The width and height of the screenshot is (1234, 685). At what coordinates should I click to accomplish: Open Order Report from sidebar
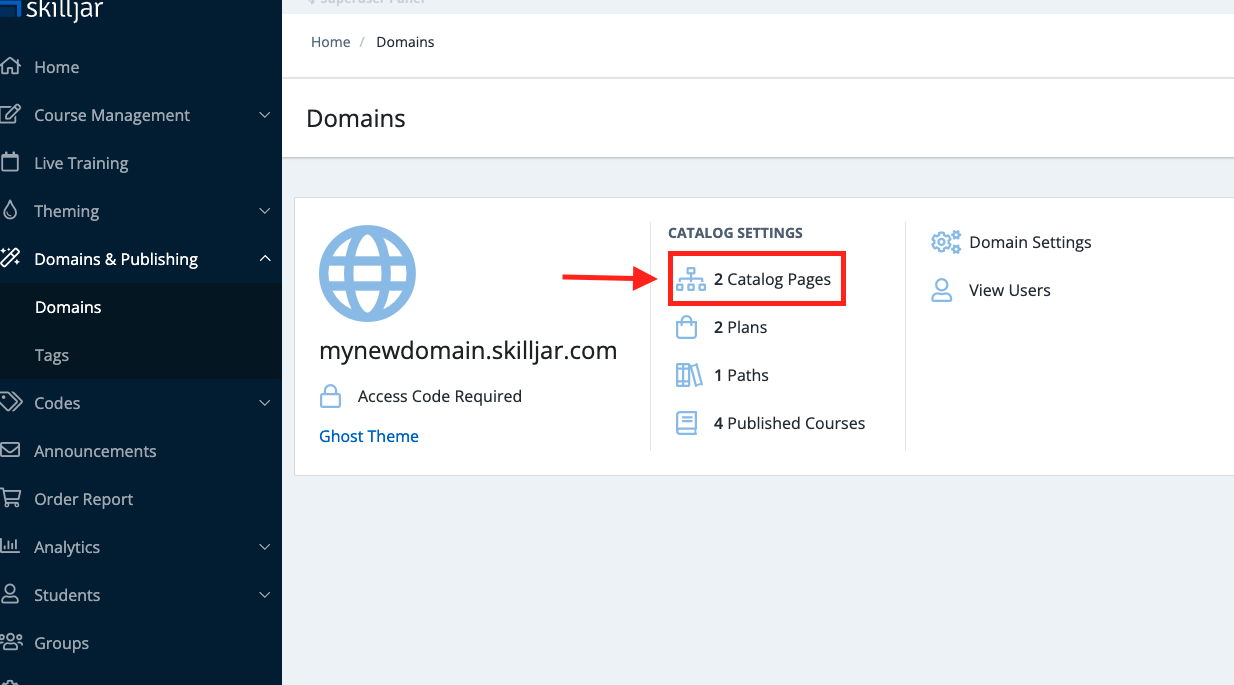click(83, 499)
